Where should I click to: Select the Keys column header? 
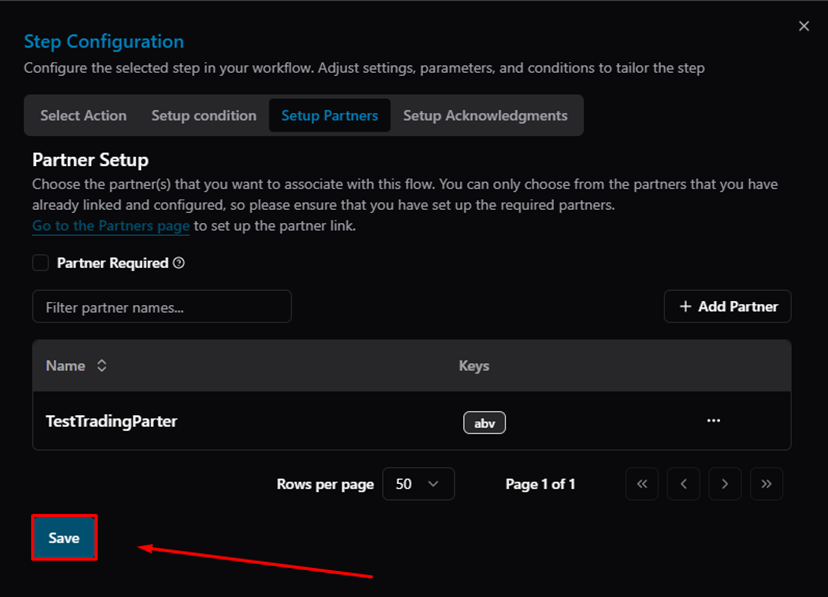click(474, 366)
